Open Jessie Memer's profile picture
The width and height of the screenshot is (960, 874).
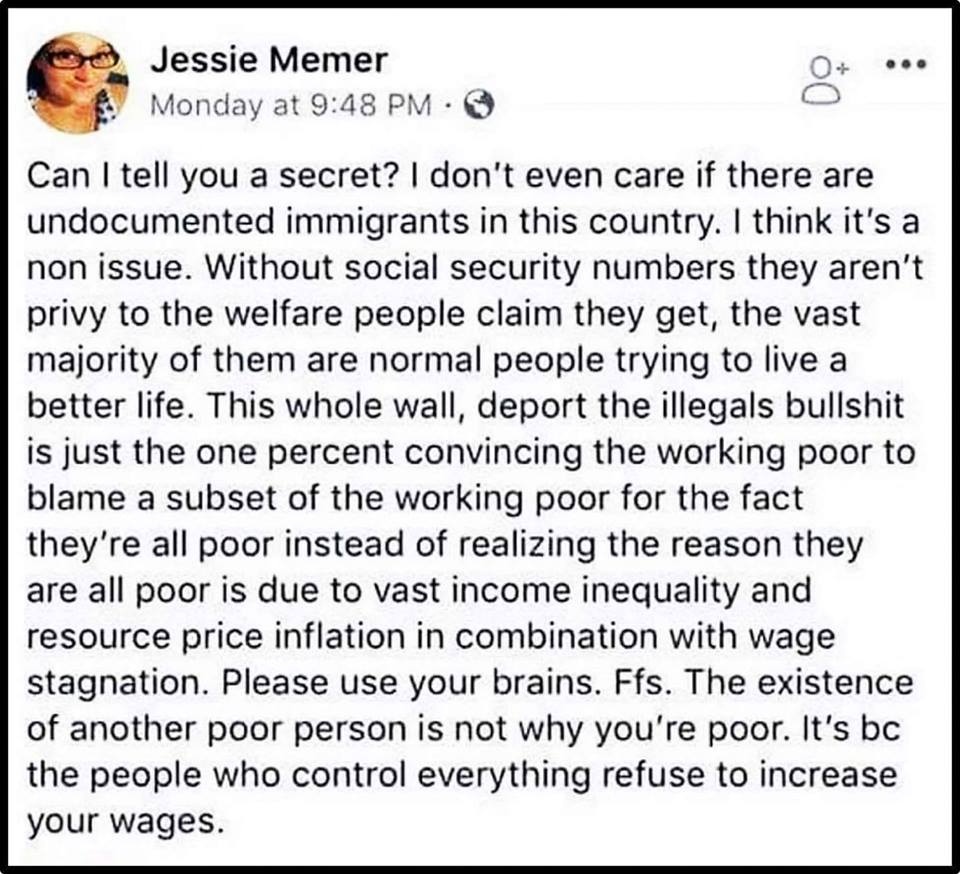click(78, 83)
